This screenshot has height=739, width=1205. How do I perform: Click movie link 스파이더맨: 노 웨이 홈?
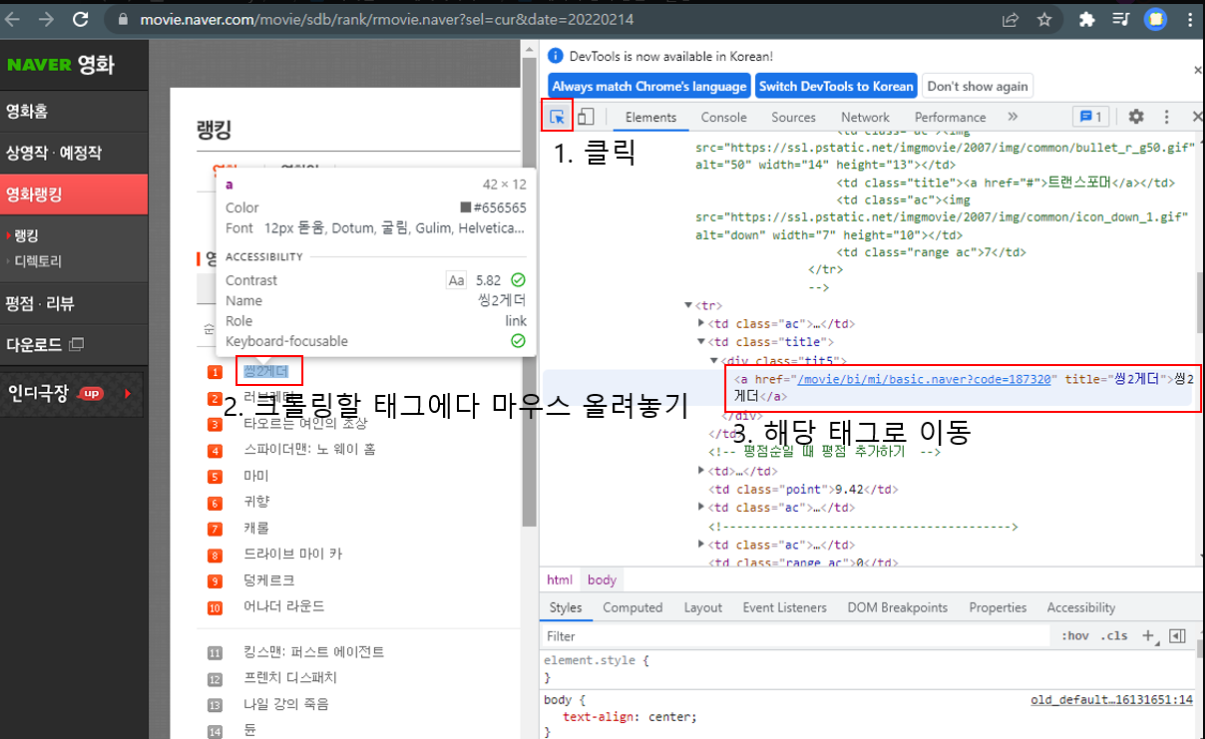click(309, 450)
